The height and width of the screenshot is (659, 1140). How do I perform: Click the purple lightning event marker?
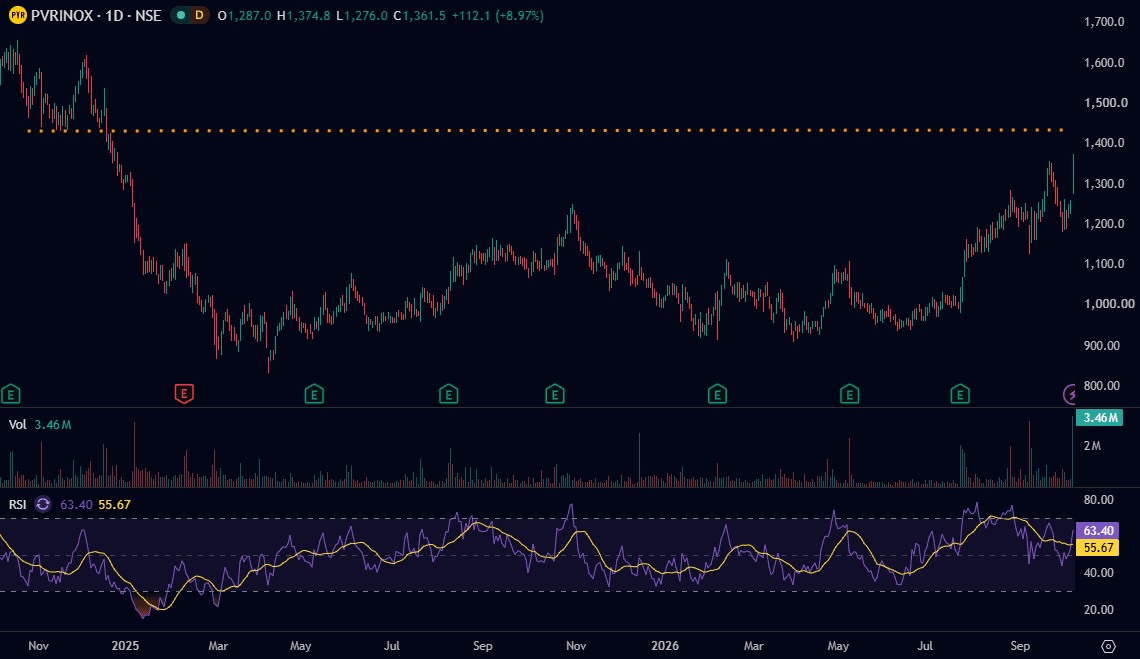tap(1069, 394)
